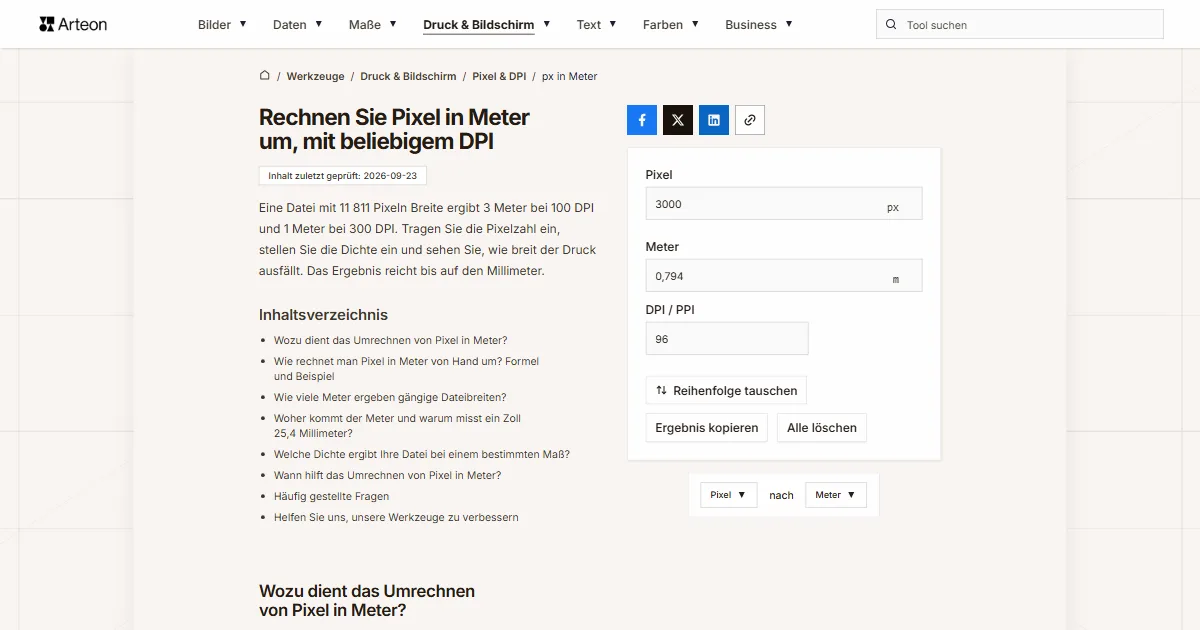Jump to 'Wie viele Meter ergeben' section
This screenshot has width=1200, height=630.
tap(390, 397)
